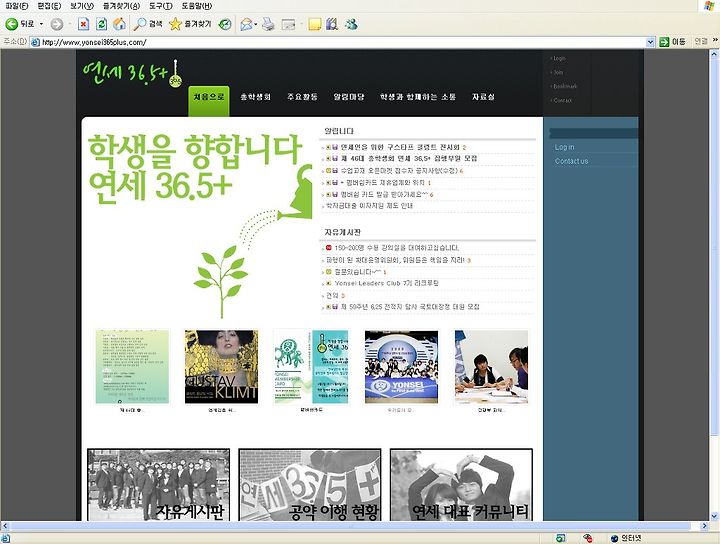Expand the toolbar overflow chevron near Links
Image resolution: width=720 pixels, height=544 pixels.
(x=715, y=41)
